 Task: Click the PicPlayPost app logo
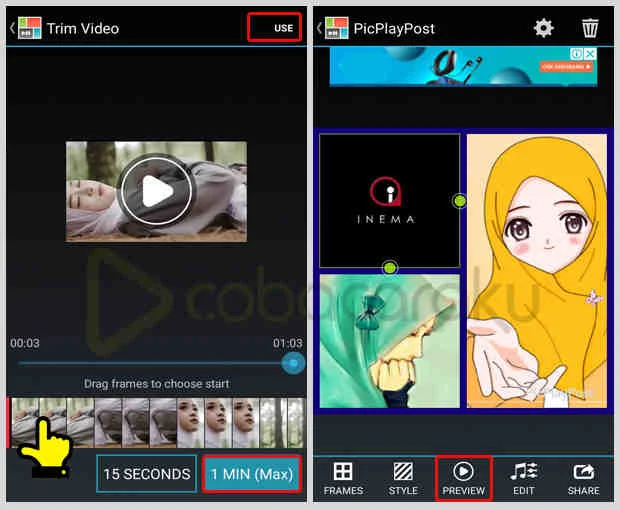pos(336,28)
